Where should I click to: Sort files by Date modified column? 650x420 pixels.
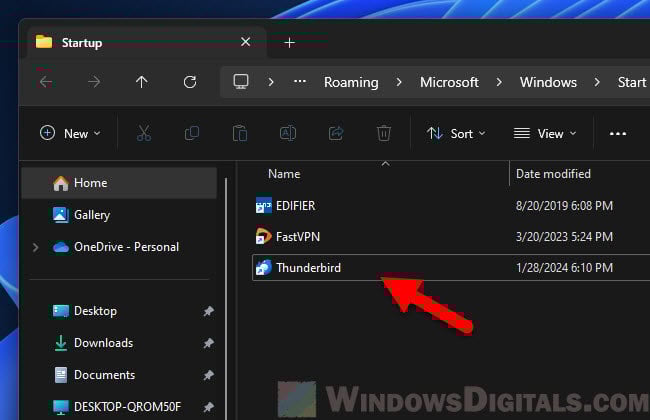pos(553,174)
